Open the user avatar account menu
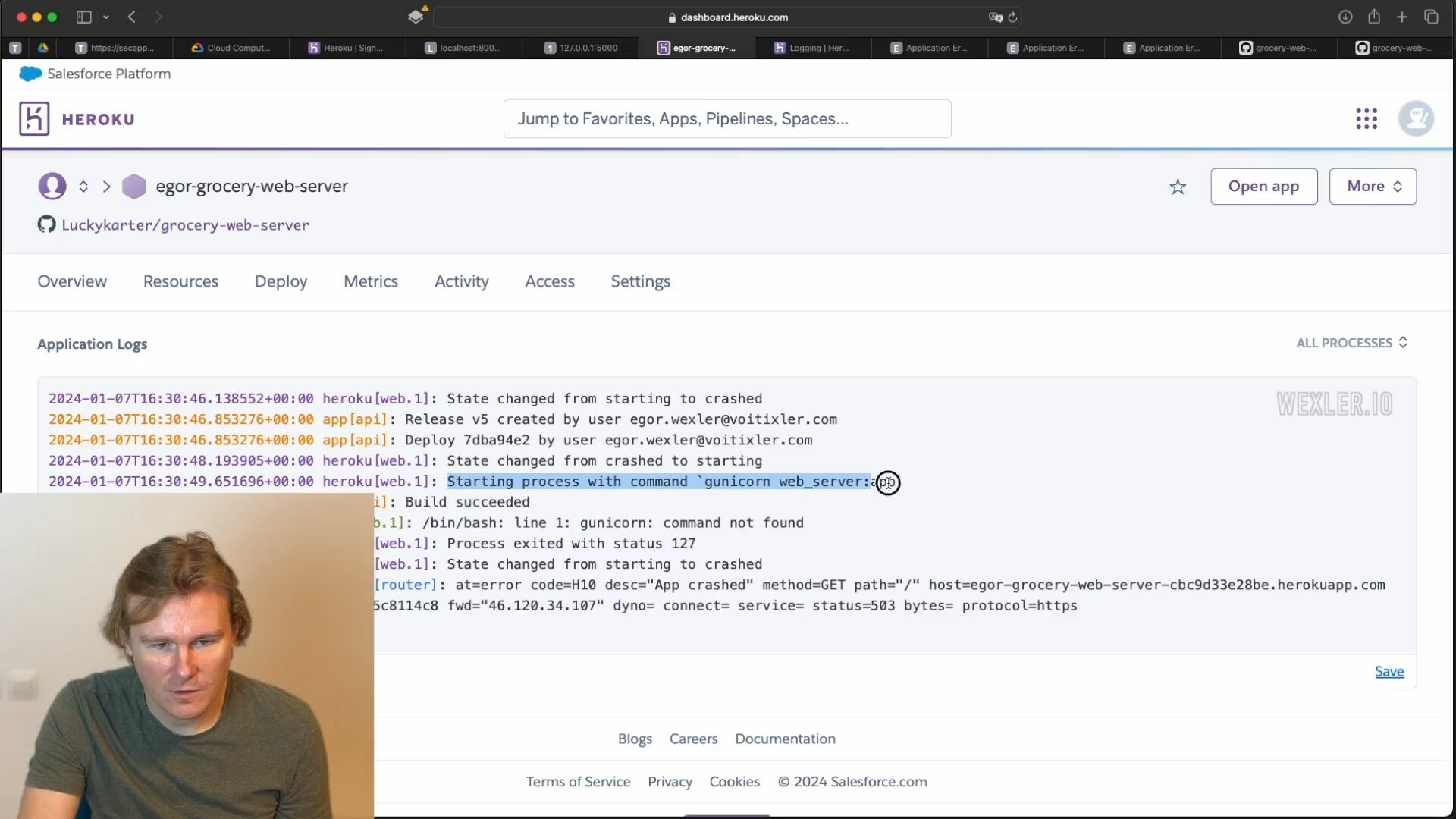The width and height of the screenshot is (1456, 819). pyautogui.click(x=1416, y=119)
